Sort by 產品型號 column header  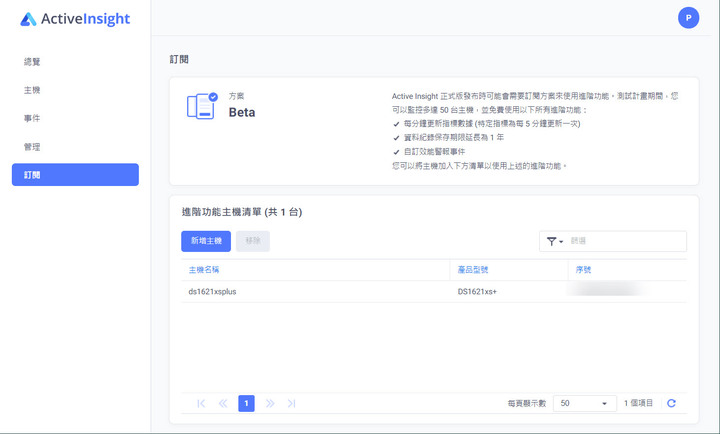[x=473, y=270]
